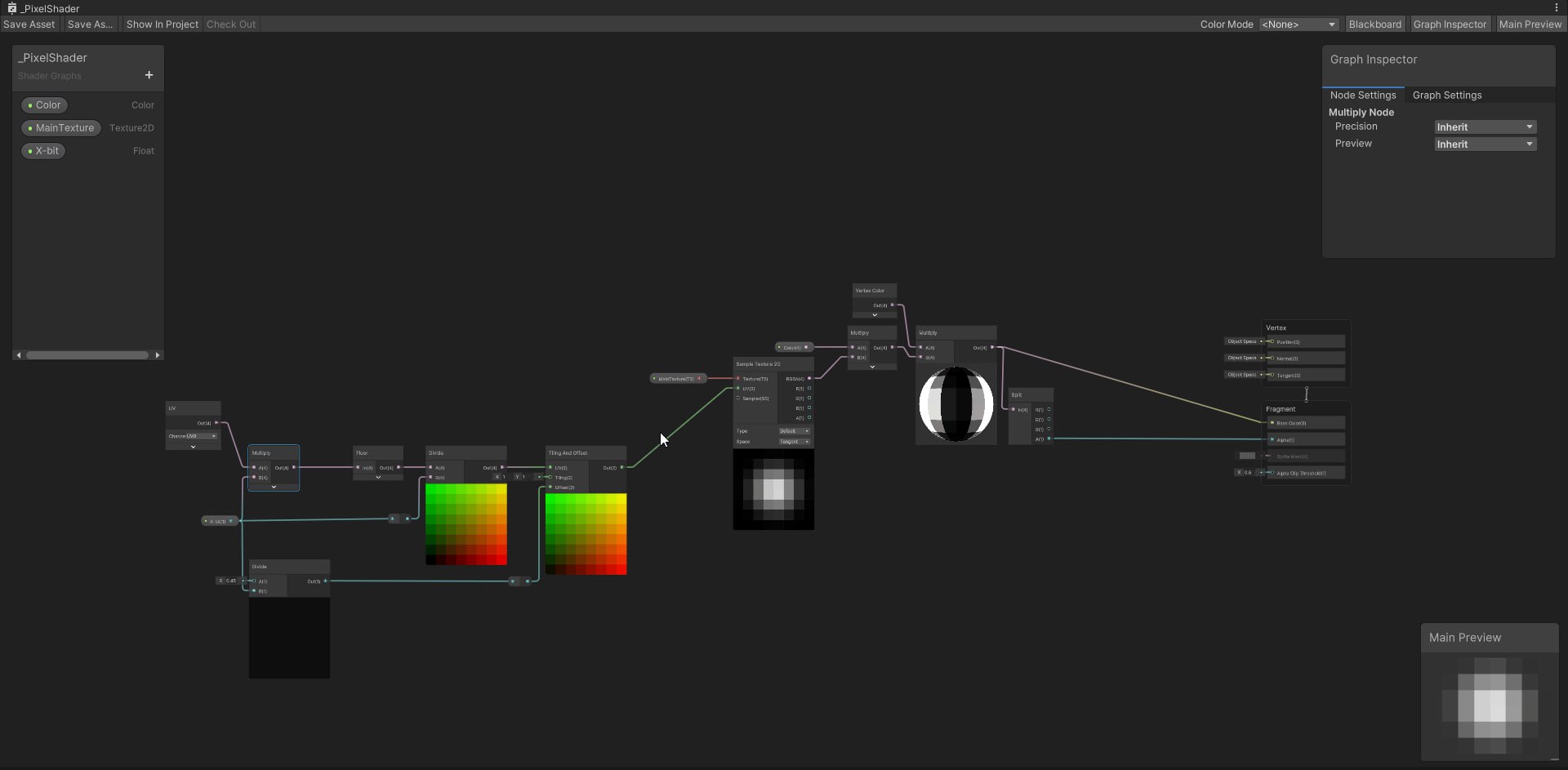Toggle the Graph Inspector panel visibility
This screenshot has height=770, width=1568.
click(x=1450, y=24)
